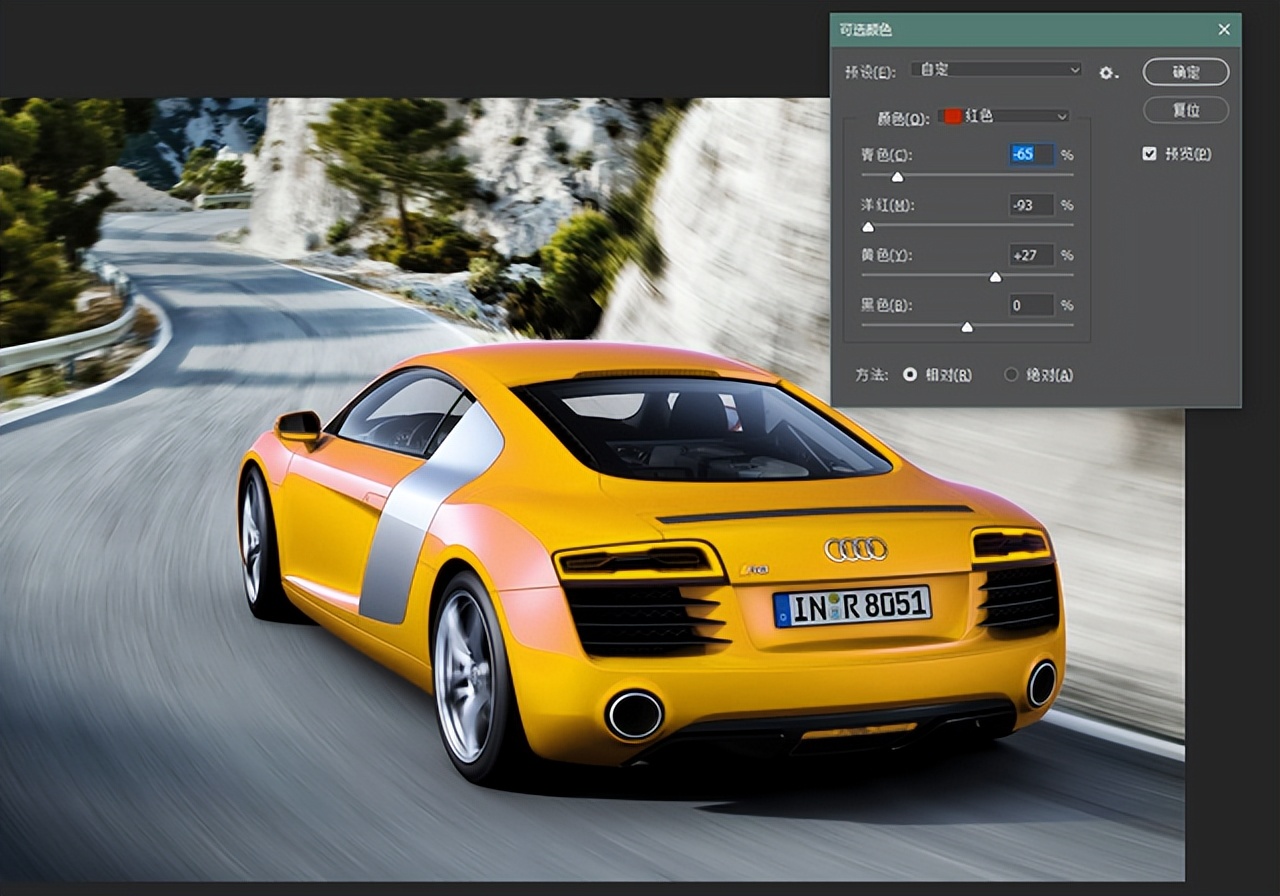Toggle the Preview (预览) checkbox
The image size is (1280, 896).
click(1149, 154)
